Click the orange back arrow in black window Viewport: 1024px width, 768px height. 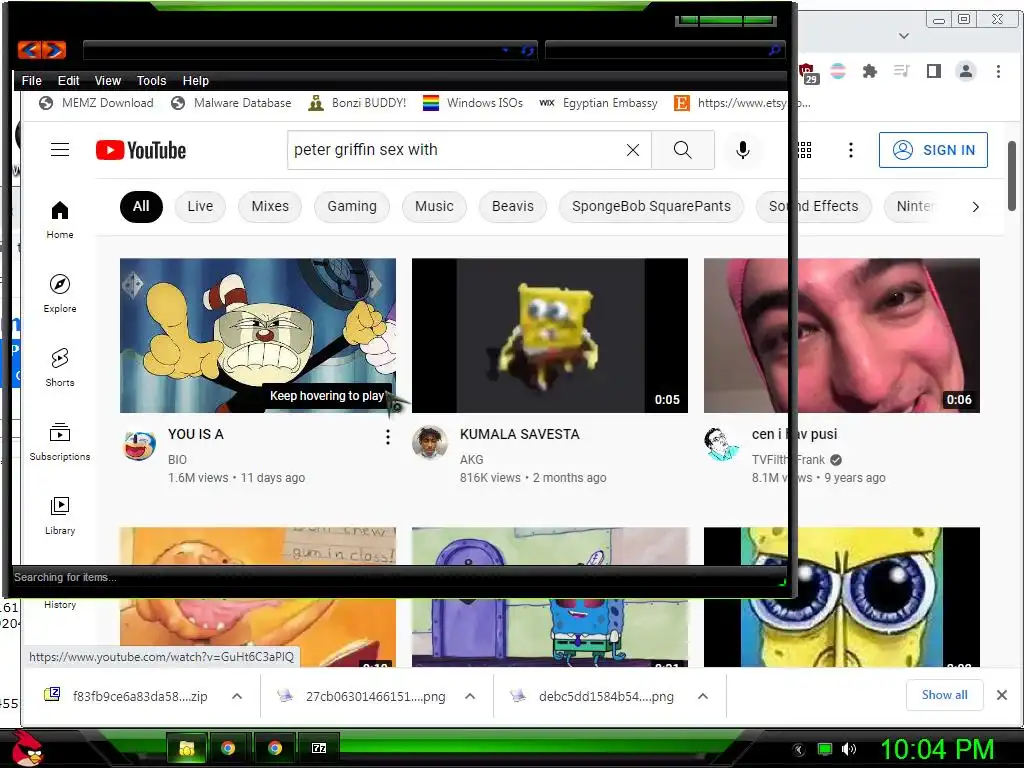click(x=29, y=50)
